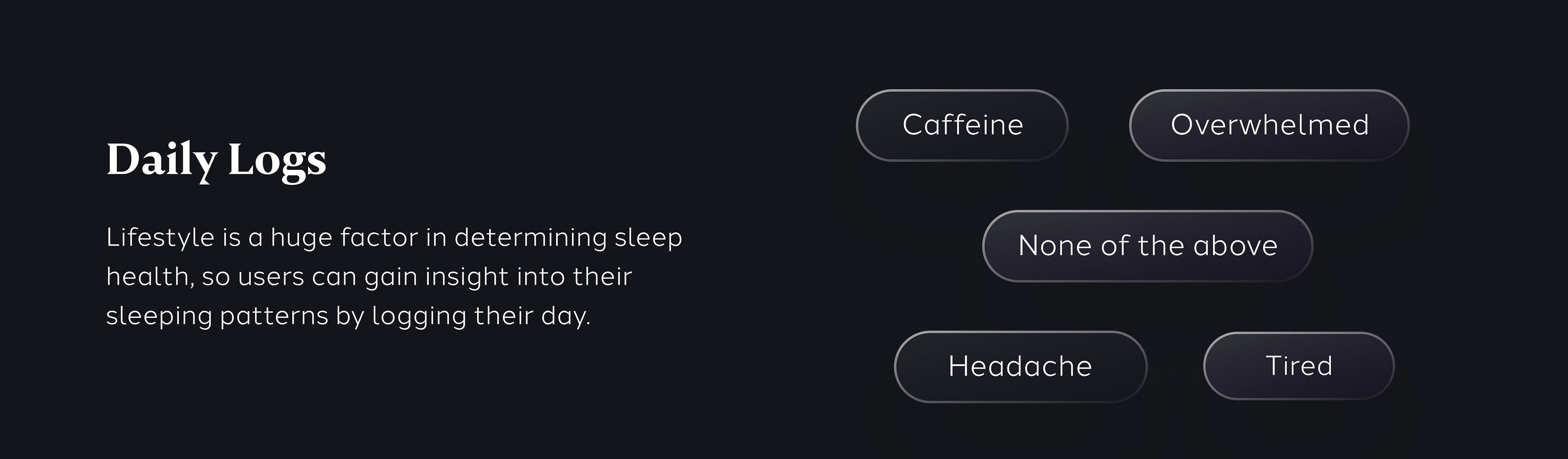Click the word "health" in the description

(x=147, y=276)
